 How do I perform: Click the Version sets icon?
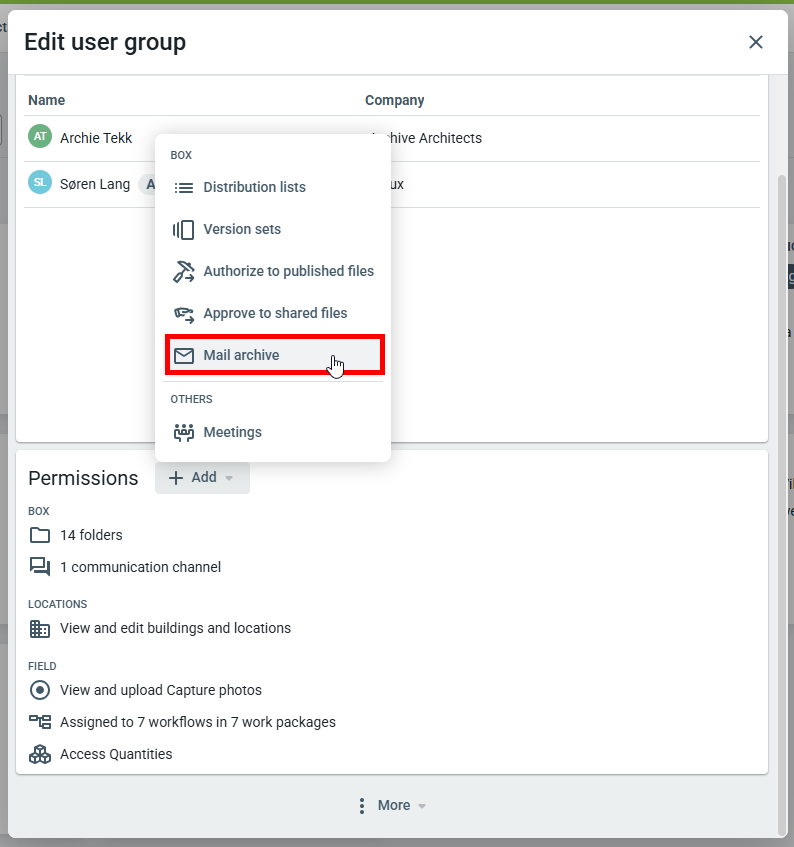click(184, 229)
